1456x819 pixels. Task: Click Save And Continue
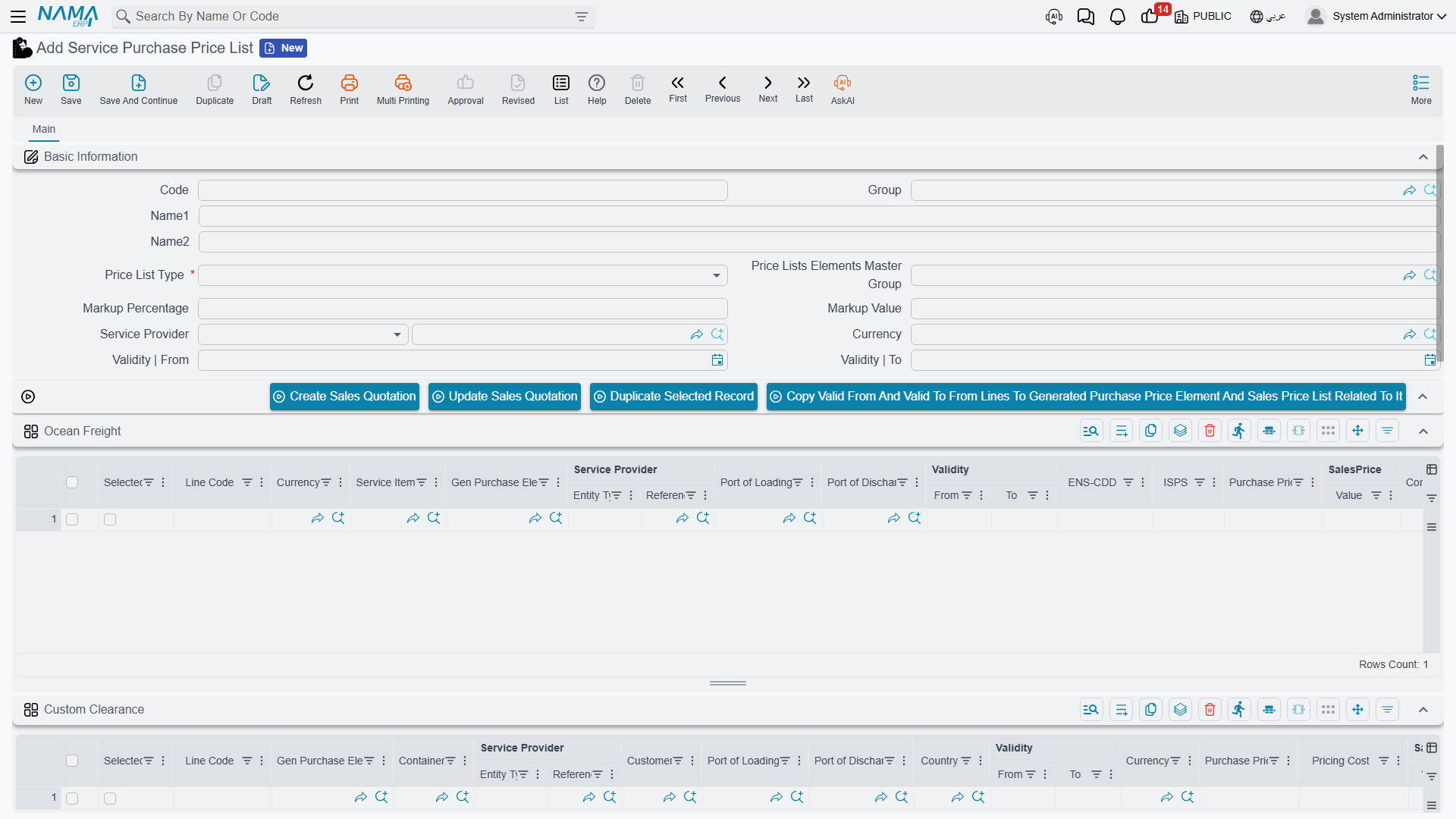pyautogui.click(x=139, y=89)
